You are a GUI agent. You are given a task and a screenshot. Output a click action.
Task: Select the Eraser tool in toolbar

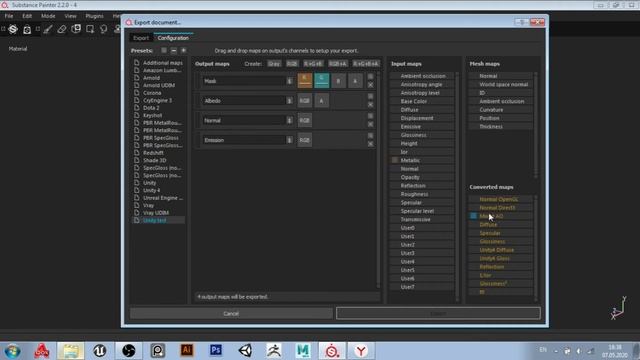click(62, 29)
